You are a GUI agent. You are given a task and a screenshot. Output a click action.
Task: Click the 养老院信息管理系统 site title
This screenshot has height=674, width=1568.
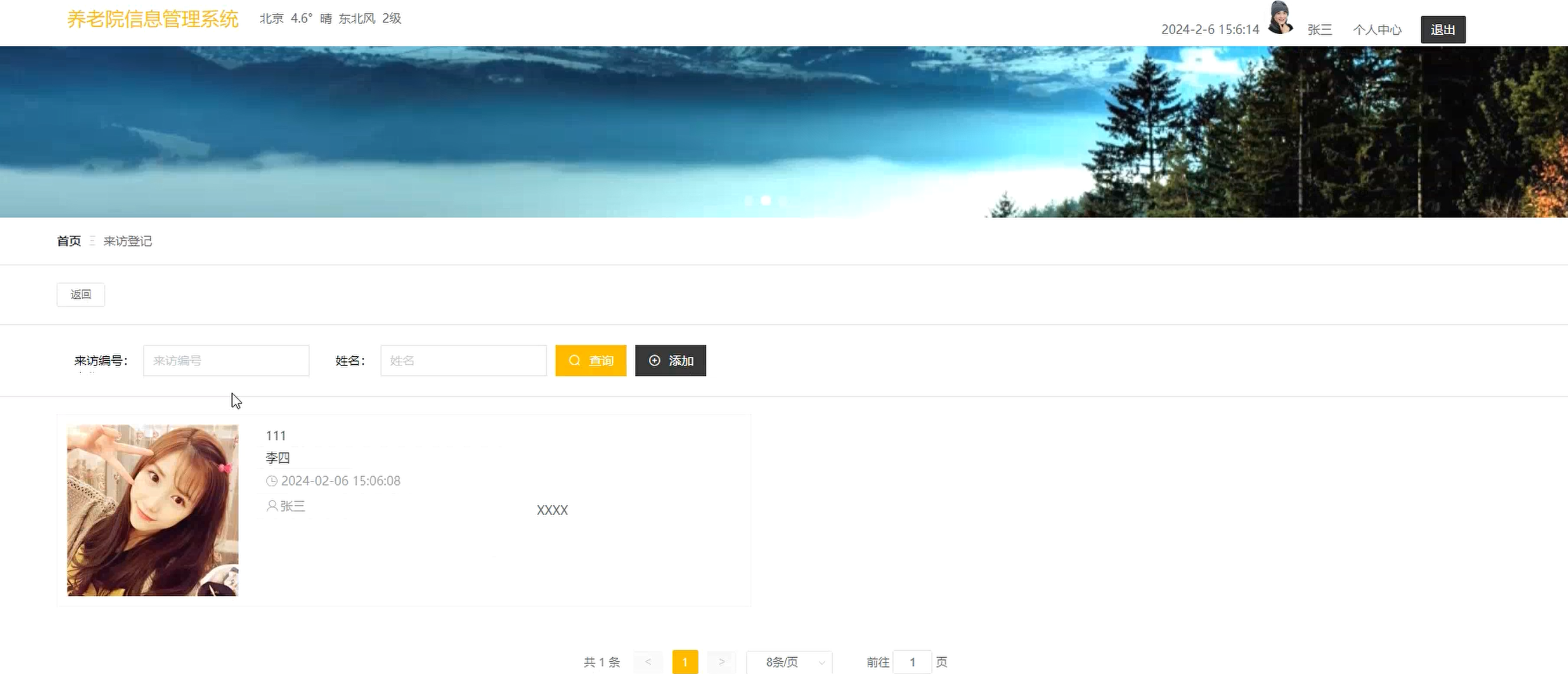point(153,19)
